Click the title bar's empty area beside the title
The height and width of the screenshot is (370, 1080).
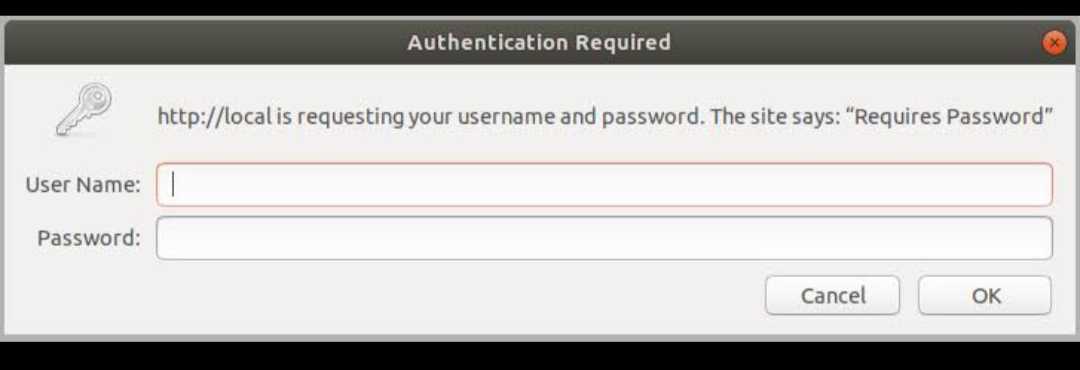[207, 43]
